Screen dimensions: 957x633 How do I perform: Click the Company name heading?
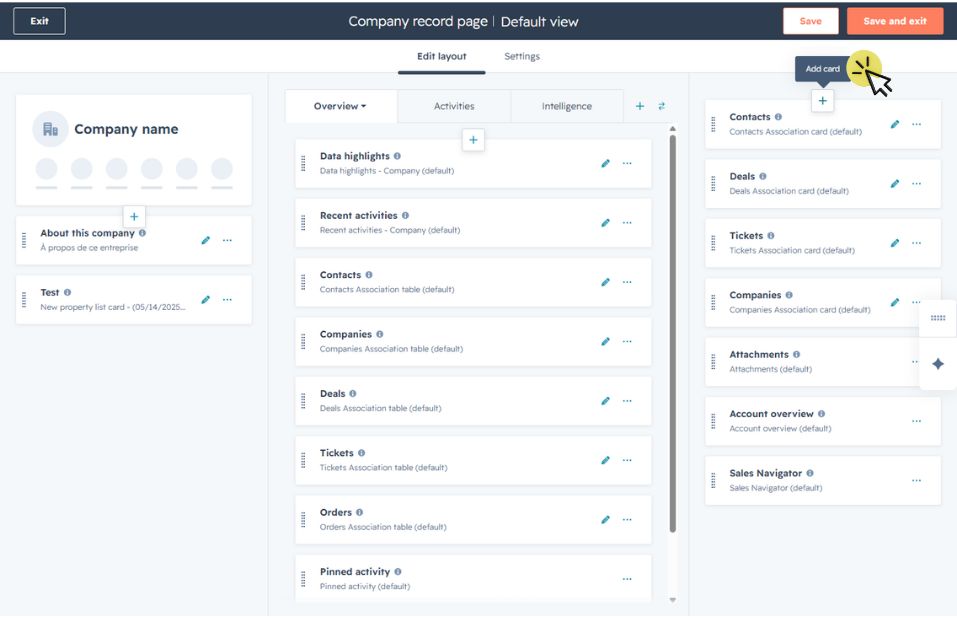[126, 129]
